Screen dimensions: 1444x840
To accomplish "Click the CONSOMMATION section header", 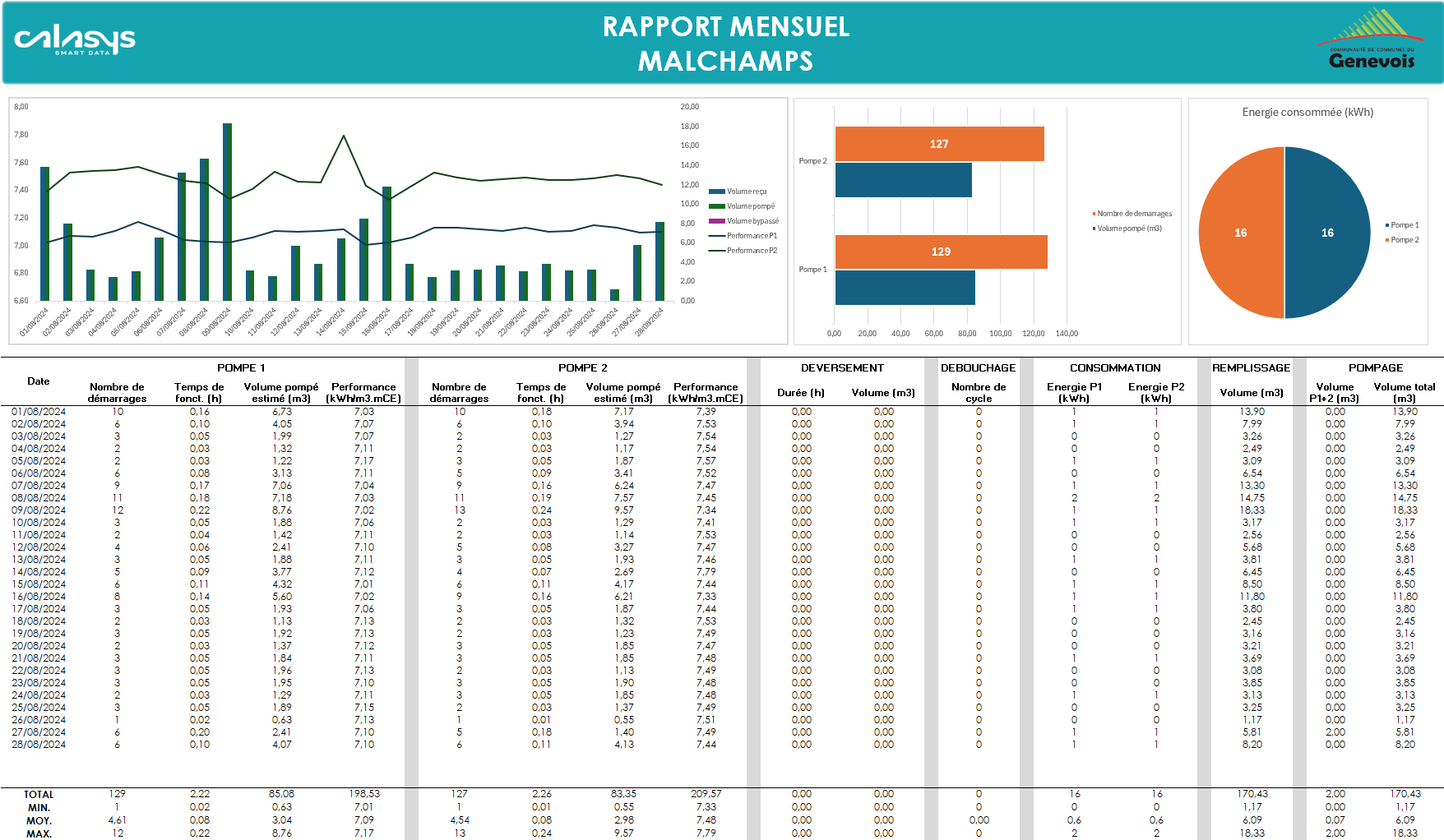I will click(1115, 367).
